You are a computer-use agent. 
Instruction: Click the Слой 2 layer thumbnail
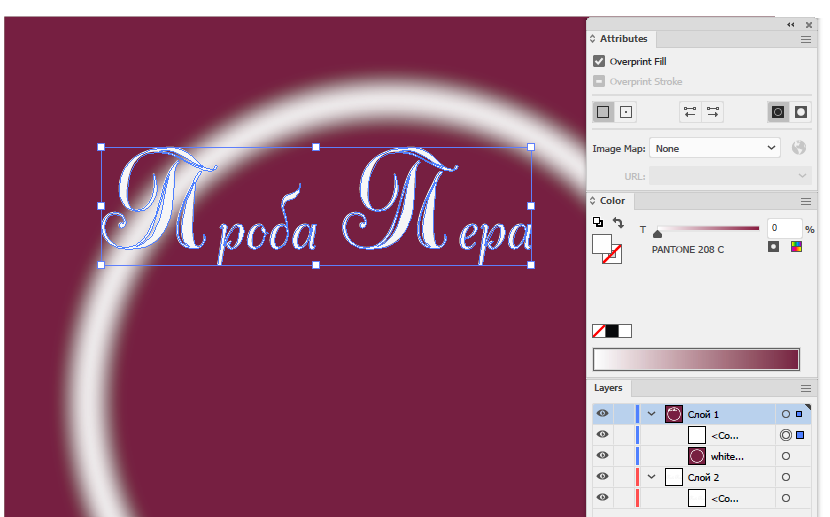[x=674, y=477]
